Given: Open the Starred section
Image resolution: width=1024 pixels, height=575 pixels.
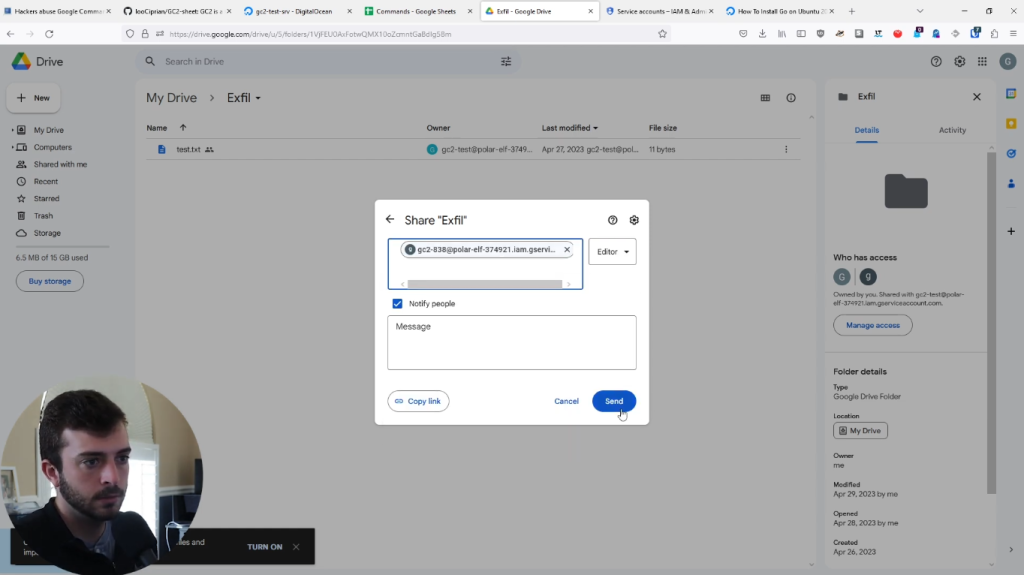Looking at the screenshot, I should [46, 199].
